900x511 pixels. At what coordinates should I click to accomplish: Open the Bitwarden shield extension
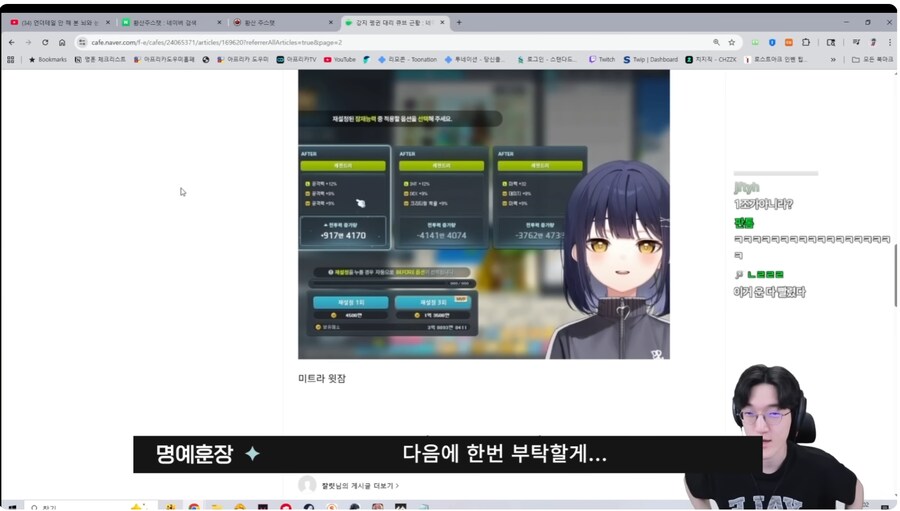(x=772, y=42)
